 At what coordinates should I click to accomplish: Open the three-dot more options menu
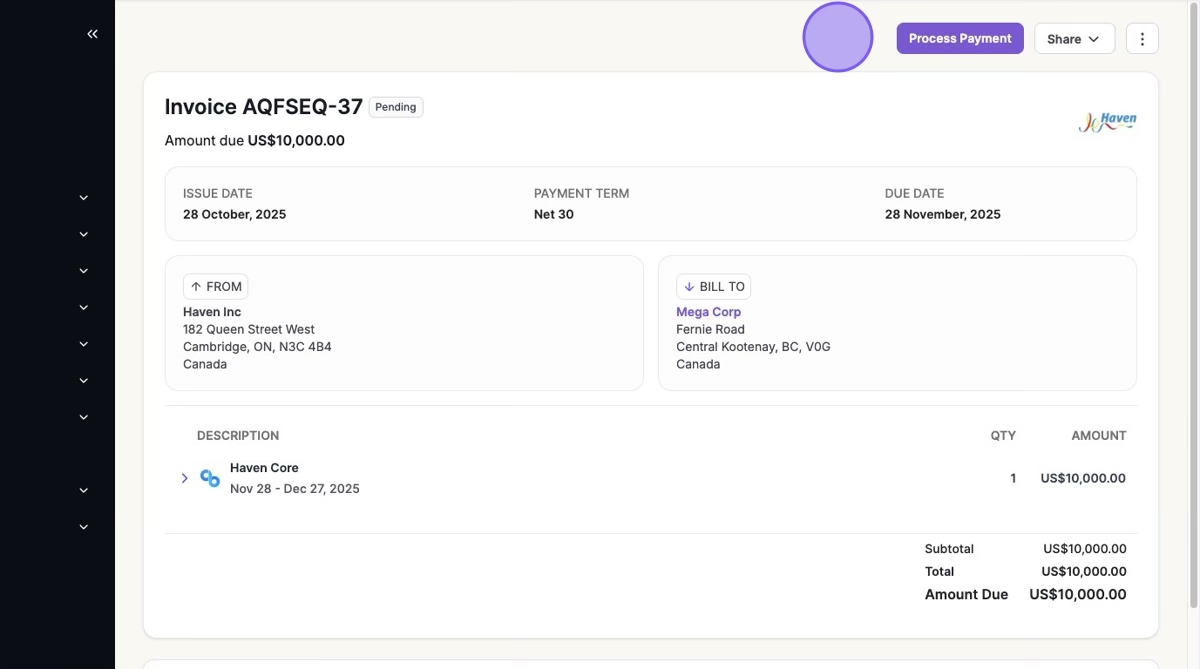point(1142,39)
